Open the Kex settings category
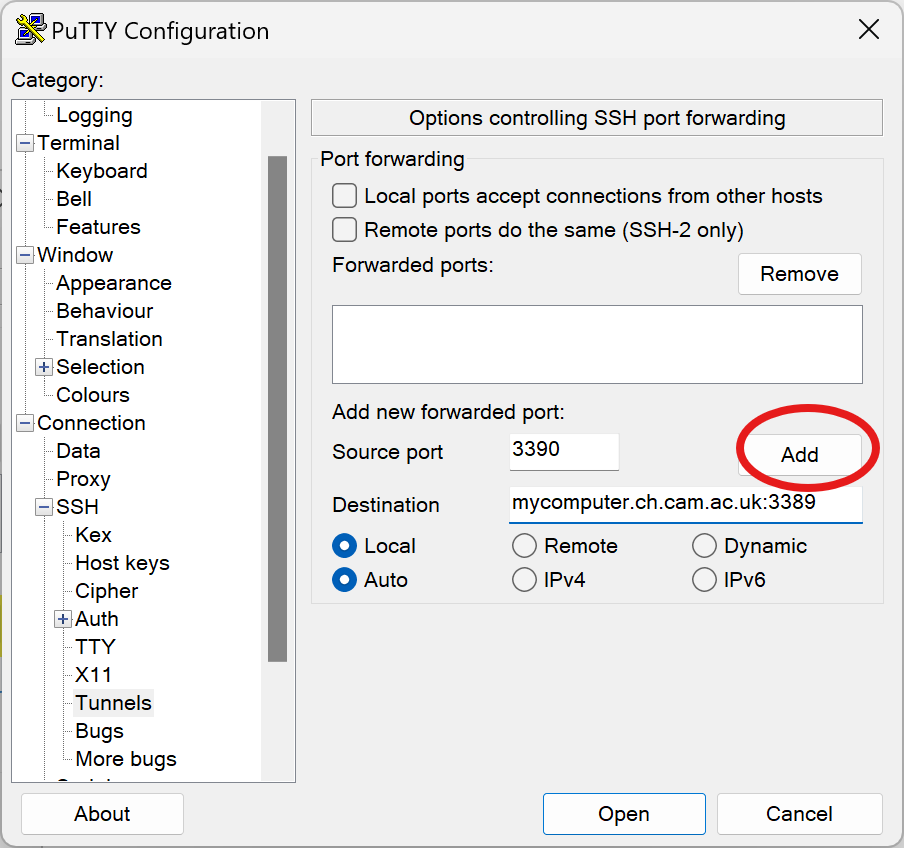 click(93, 535)
